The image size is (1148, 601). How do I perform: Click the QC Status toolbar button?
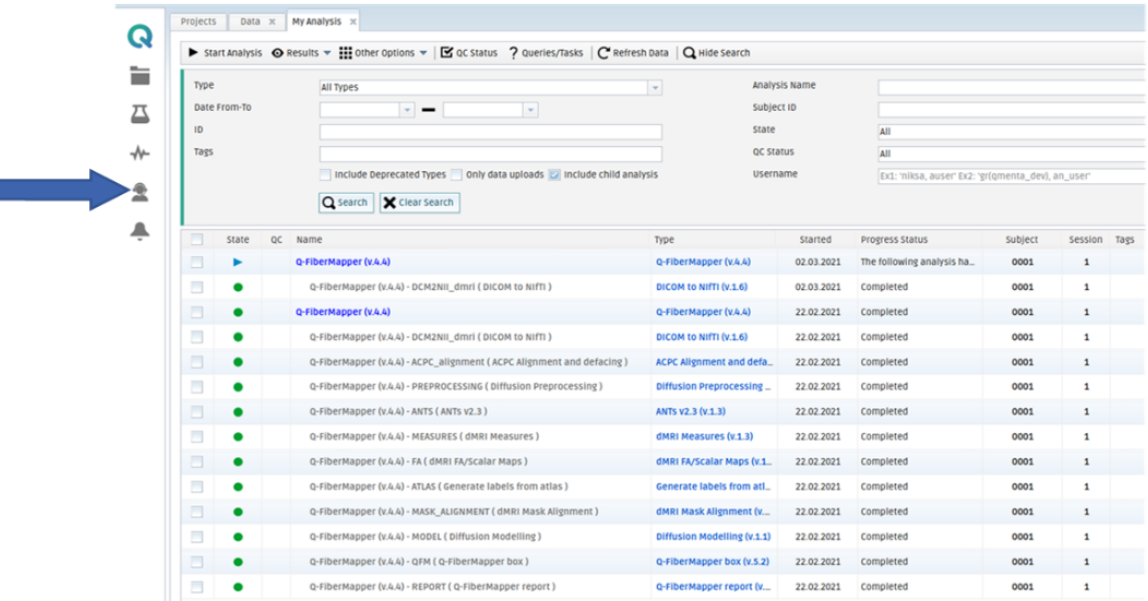point(469,53)
